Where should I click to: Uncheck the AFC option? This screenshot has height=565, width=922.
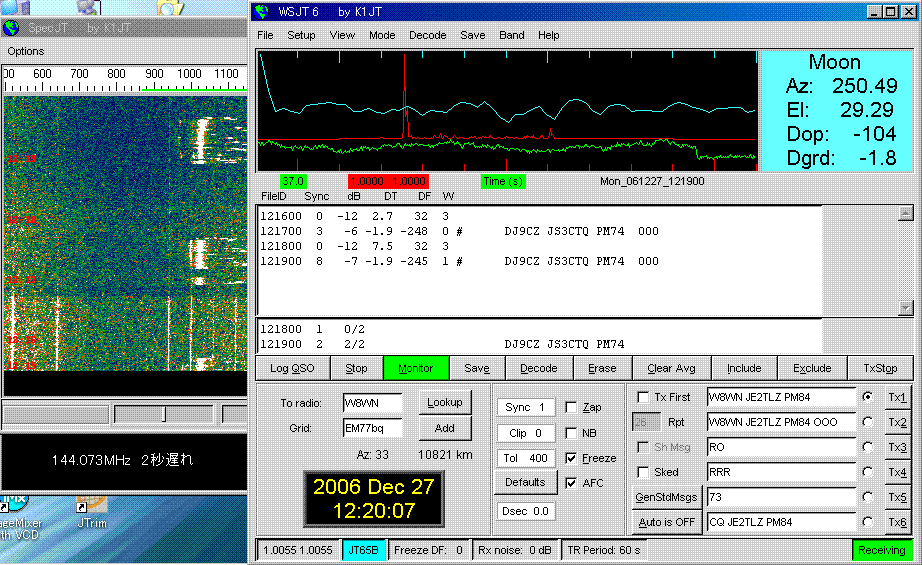[571, 483]
